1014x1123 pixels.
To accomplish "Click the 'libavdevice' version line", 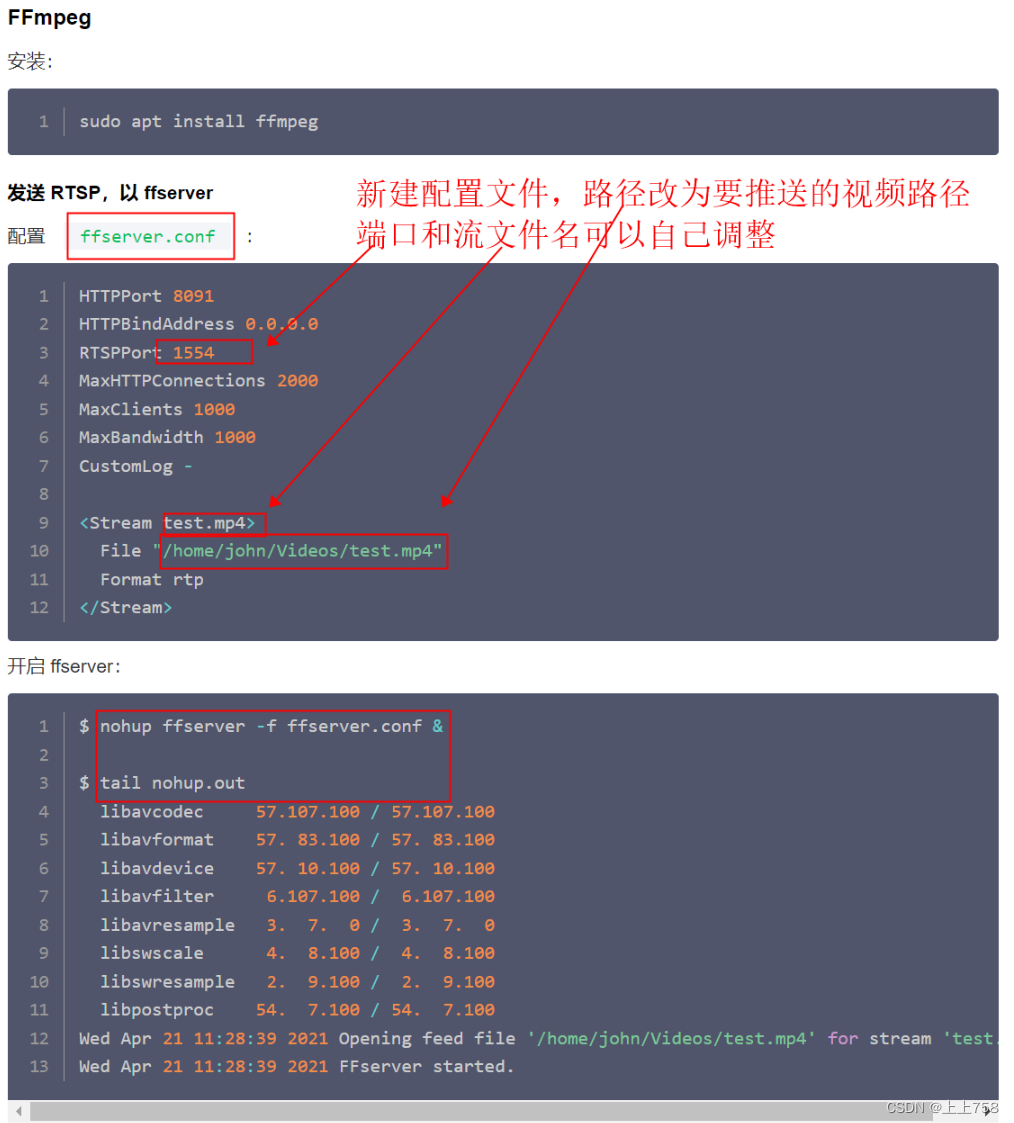I will click(297, 868).
